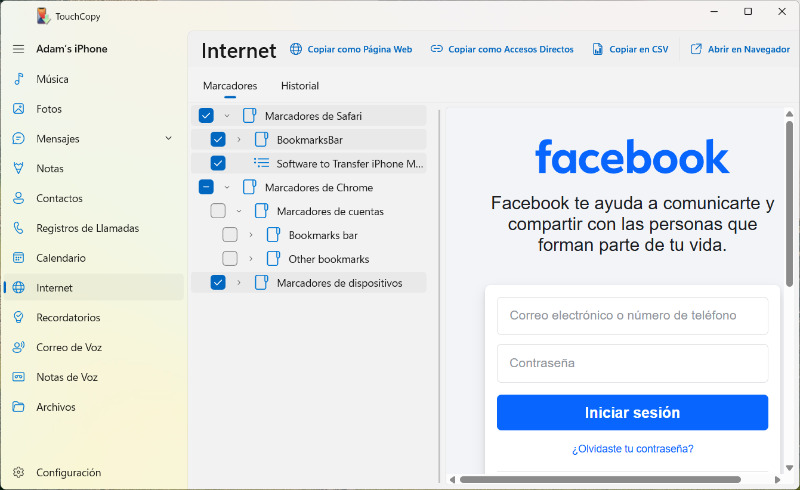Click the horizontal scrollbar thumb in preview

(600, 479)
